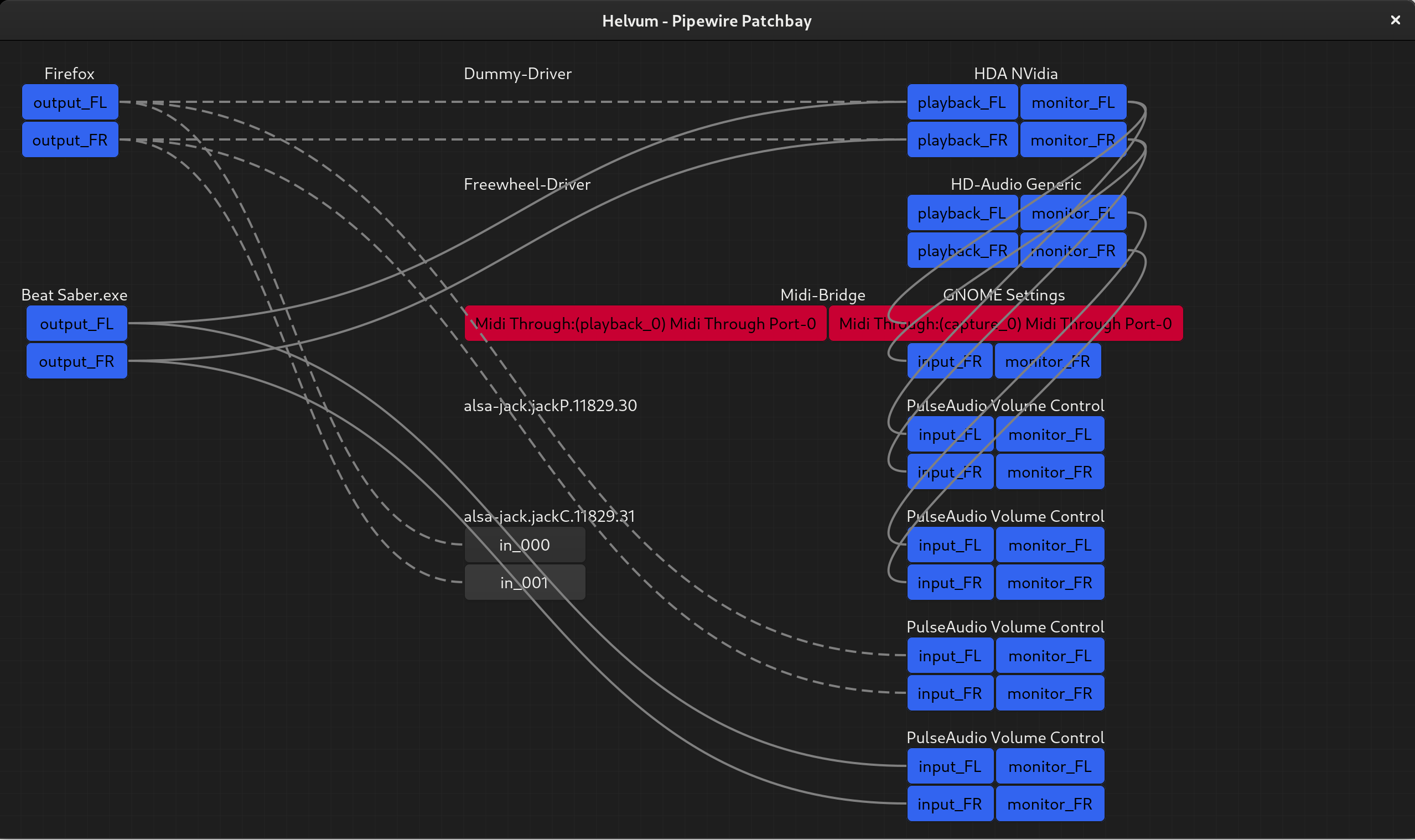The width and height of the screenshot is (1415, 840).
Task: Close the Helvum patchbay window
Action: 1395,20
